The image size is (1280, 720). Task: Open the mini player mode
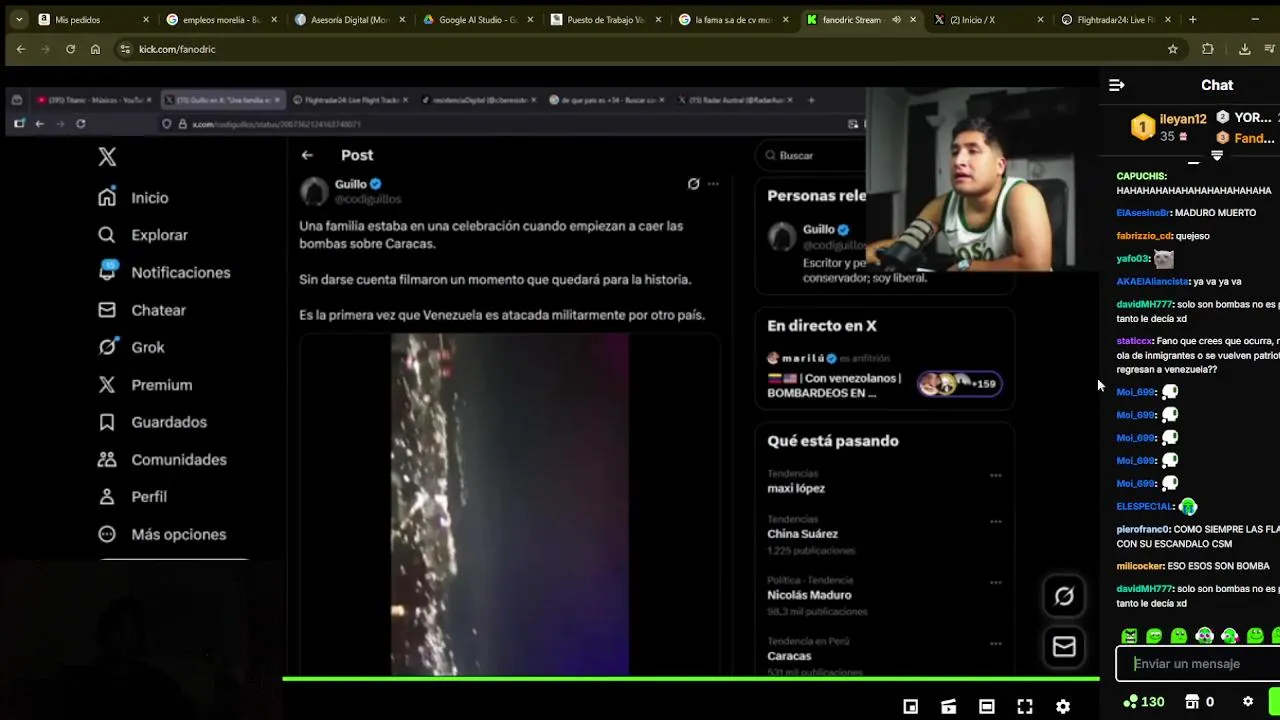[x=910, y=706]
